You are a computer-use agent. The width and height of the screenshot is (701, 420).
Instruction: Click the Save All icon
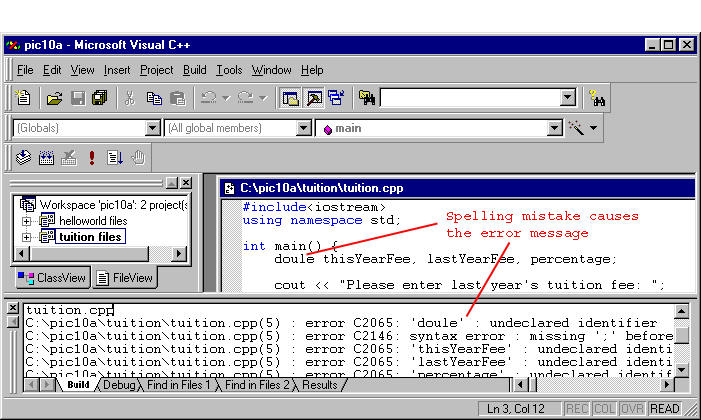(x=99, y=98)
